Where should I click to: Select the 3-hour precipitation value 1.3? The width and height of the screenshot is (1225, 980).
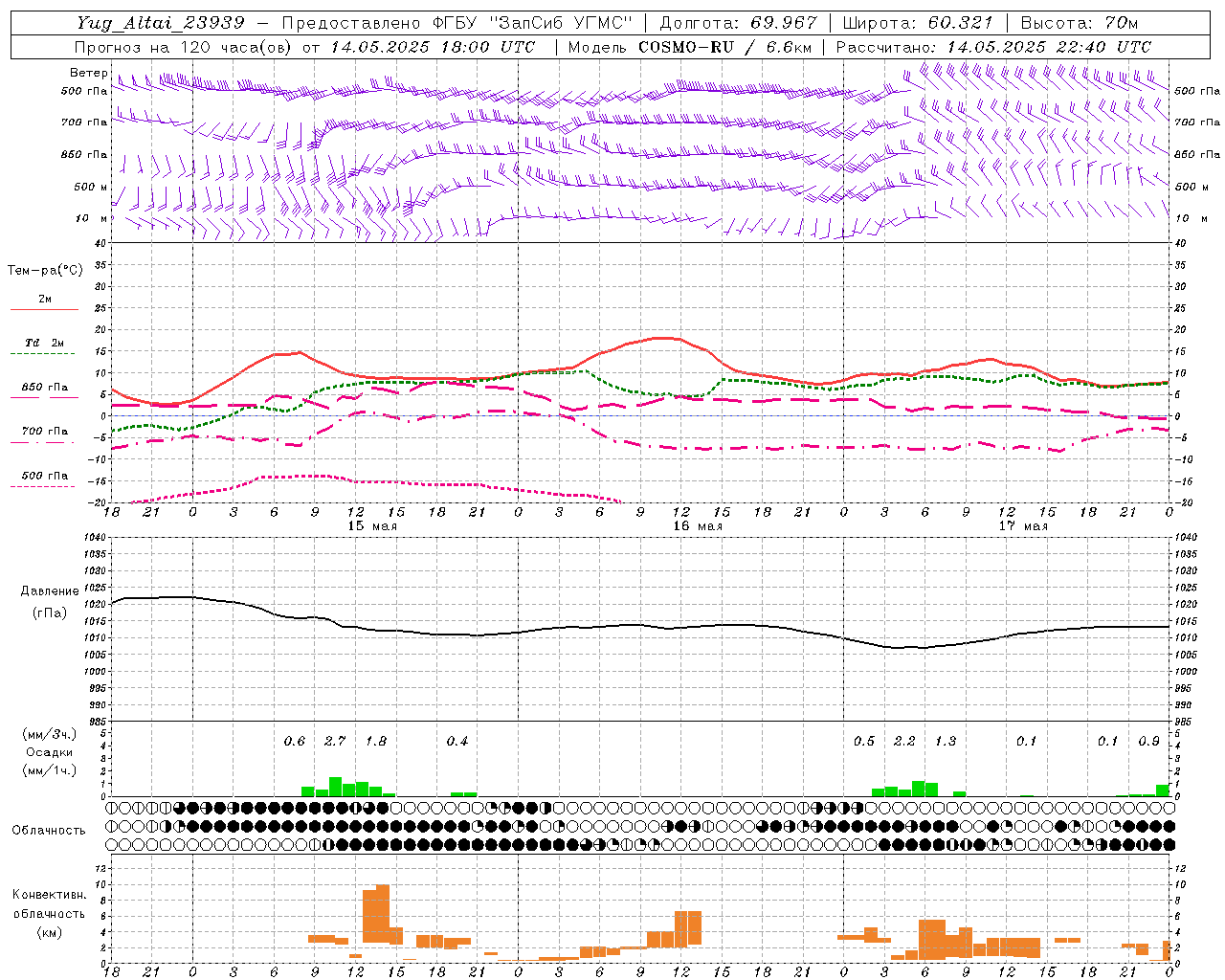pyautogui.click(x=946, y=742)
